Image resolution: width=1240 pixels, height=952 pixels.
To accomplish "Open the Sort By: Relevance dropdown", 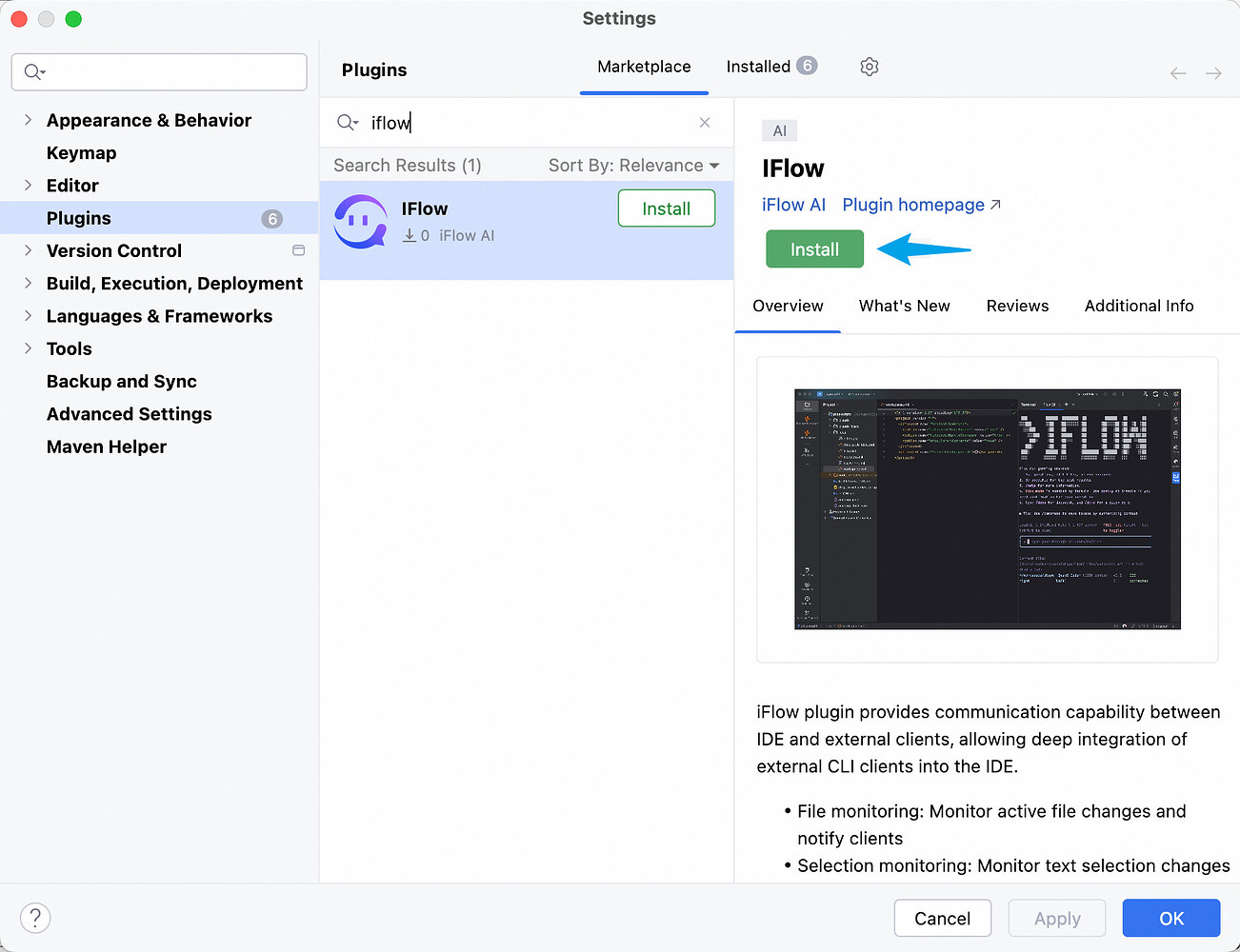I will coord(632,165).
